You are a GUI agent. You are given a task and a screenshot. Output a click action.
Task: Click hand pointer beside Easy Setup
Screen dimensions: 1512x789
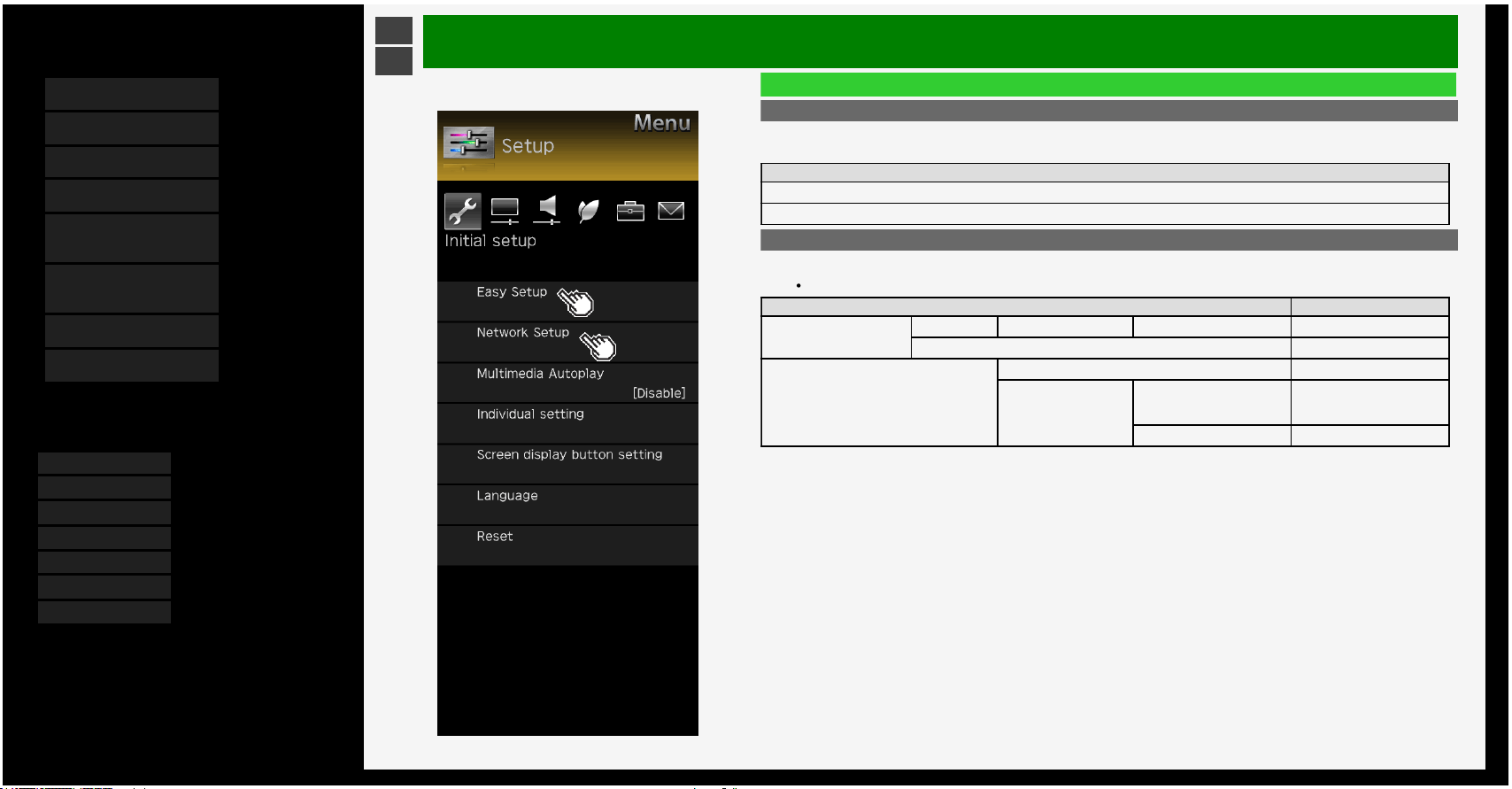point(575,302)
